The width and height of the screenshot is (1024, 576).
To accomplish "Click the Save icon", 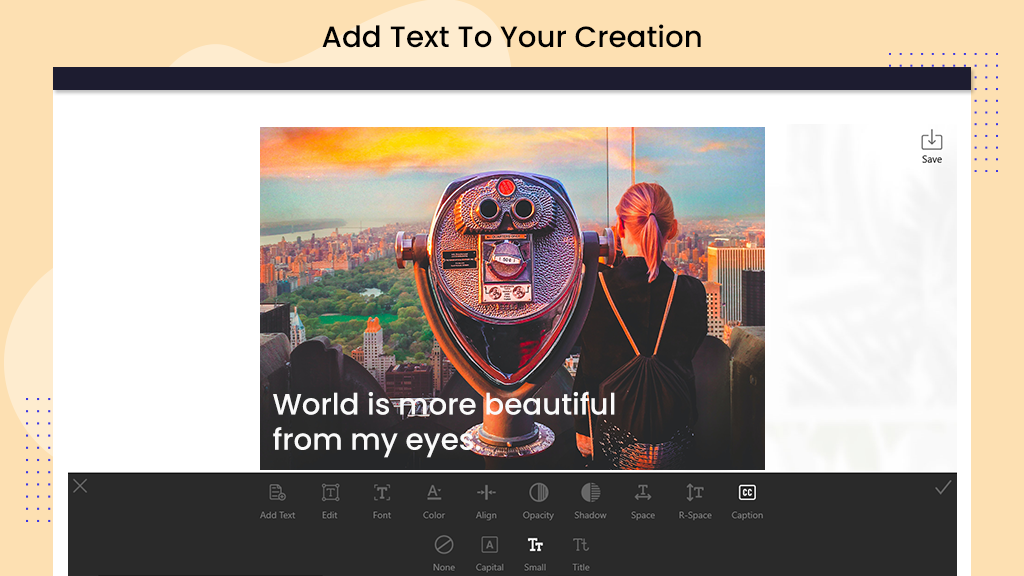I will click(x=931, y=146).
